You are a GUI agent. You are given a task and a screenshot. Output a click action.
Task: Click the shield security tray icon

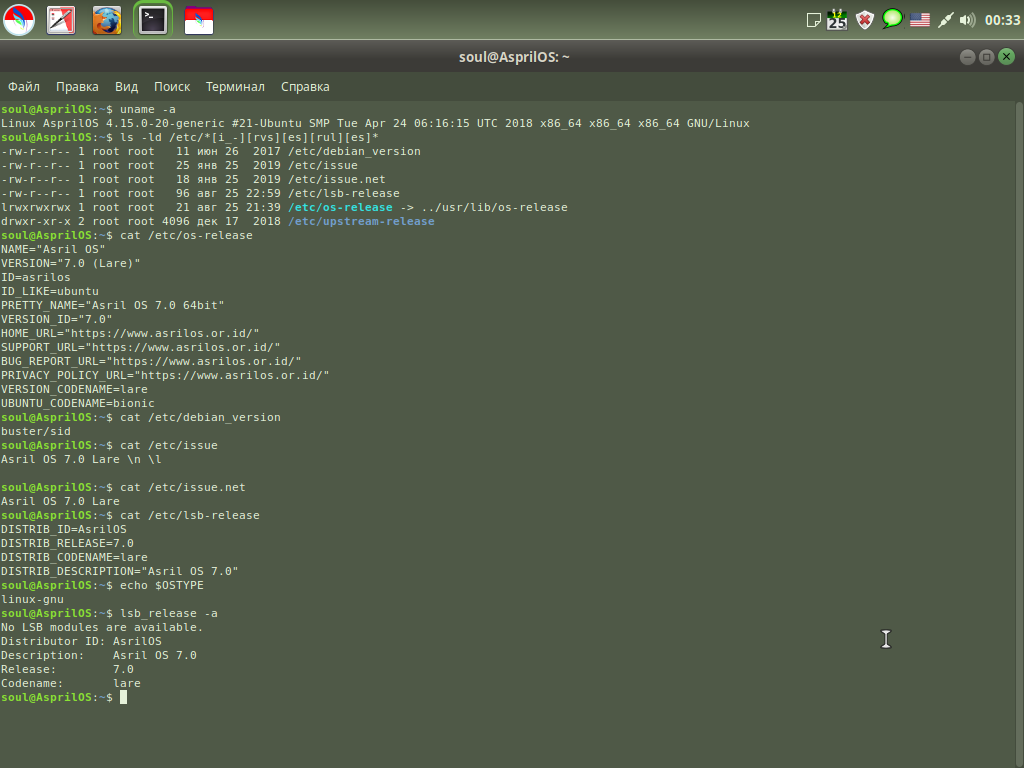tap(865, 20)
